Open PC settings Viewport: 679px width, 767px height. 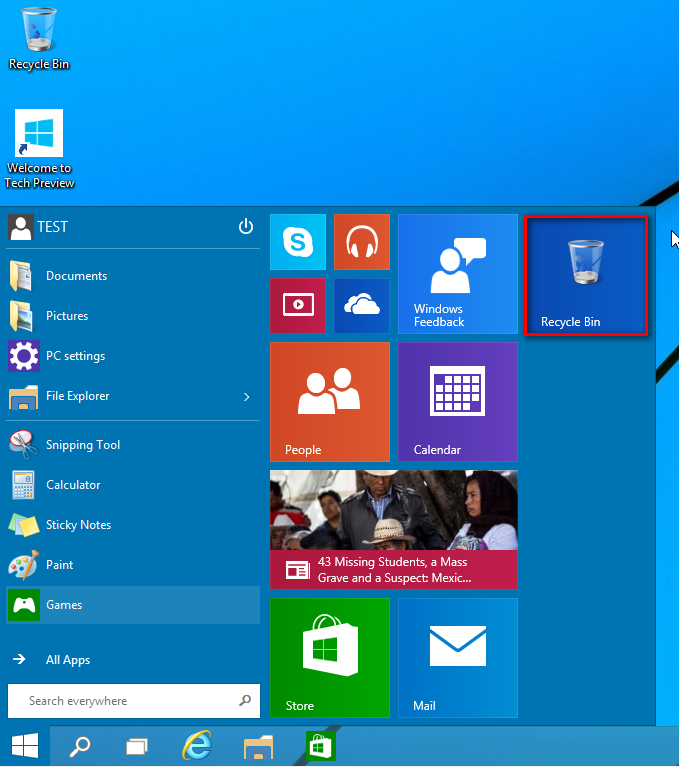(133, 356)
